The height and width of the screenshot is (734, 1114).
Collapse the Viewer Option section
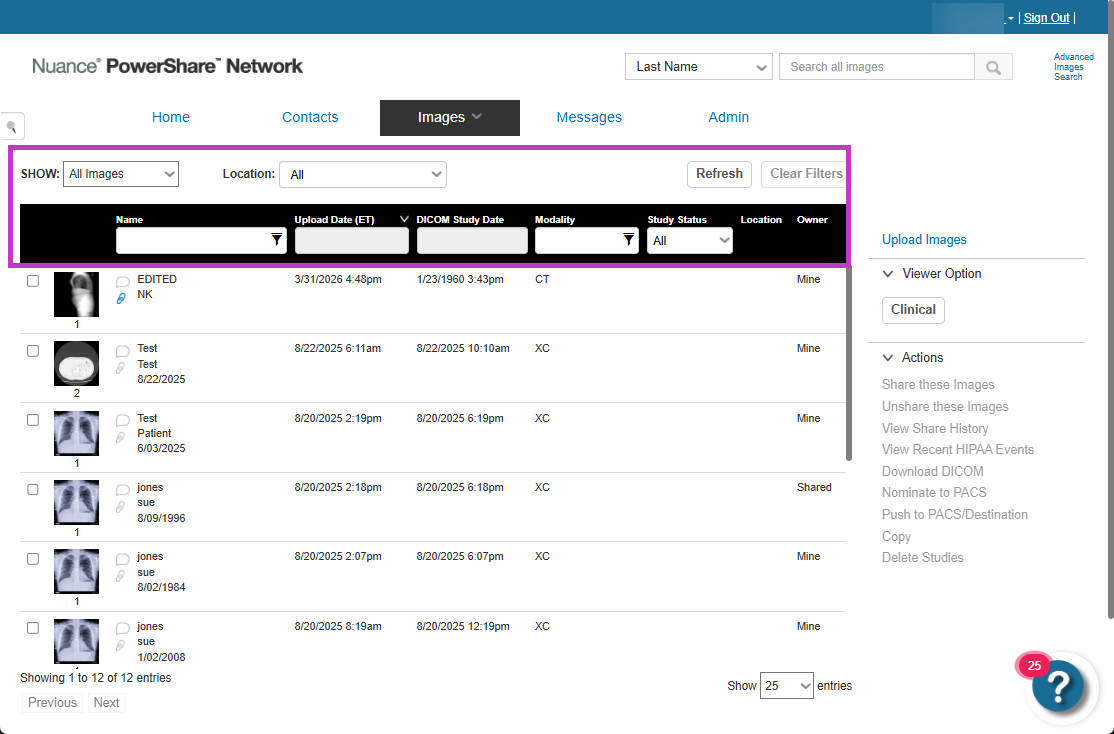tap(888, 274)
